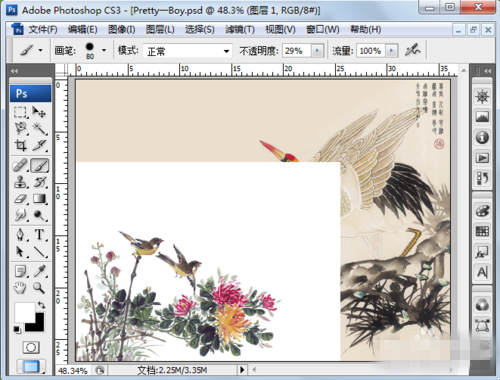Open the flow slider arrow
The image size is (500, 380).
(391, 51)
